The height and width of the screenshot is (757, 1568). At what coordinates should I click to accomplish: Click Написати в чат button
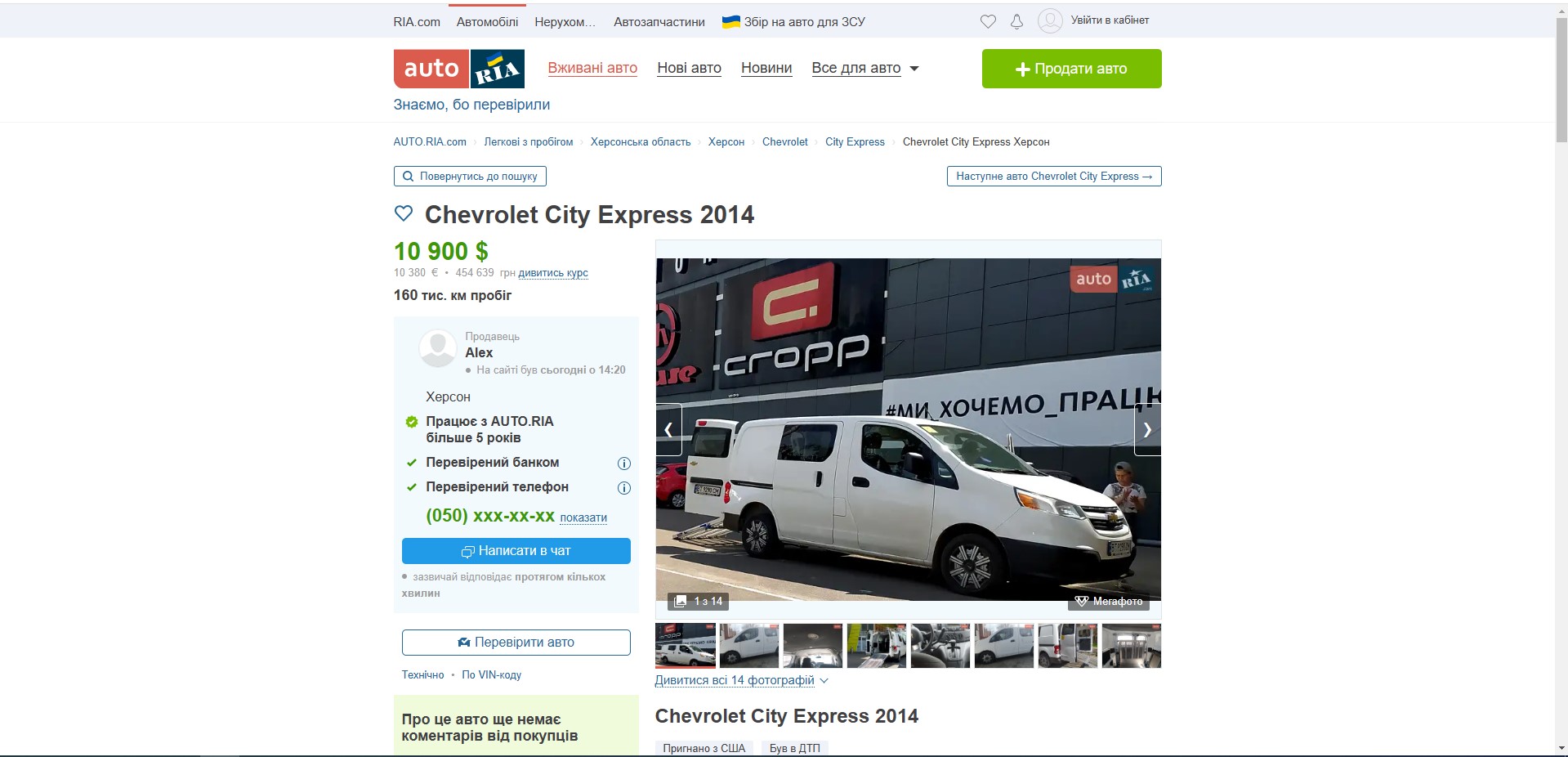[x=516, y=551]
